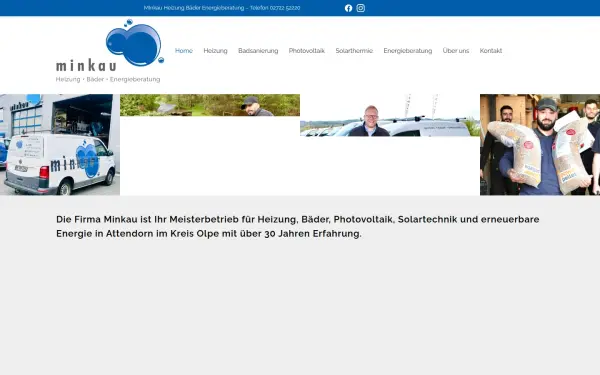Click the 'Heizung · Bäder · Energieberatung' tagline

pos(108,79)
